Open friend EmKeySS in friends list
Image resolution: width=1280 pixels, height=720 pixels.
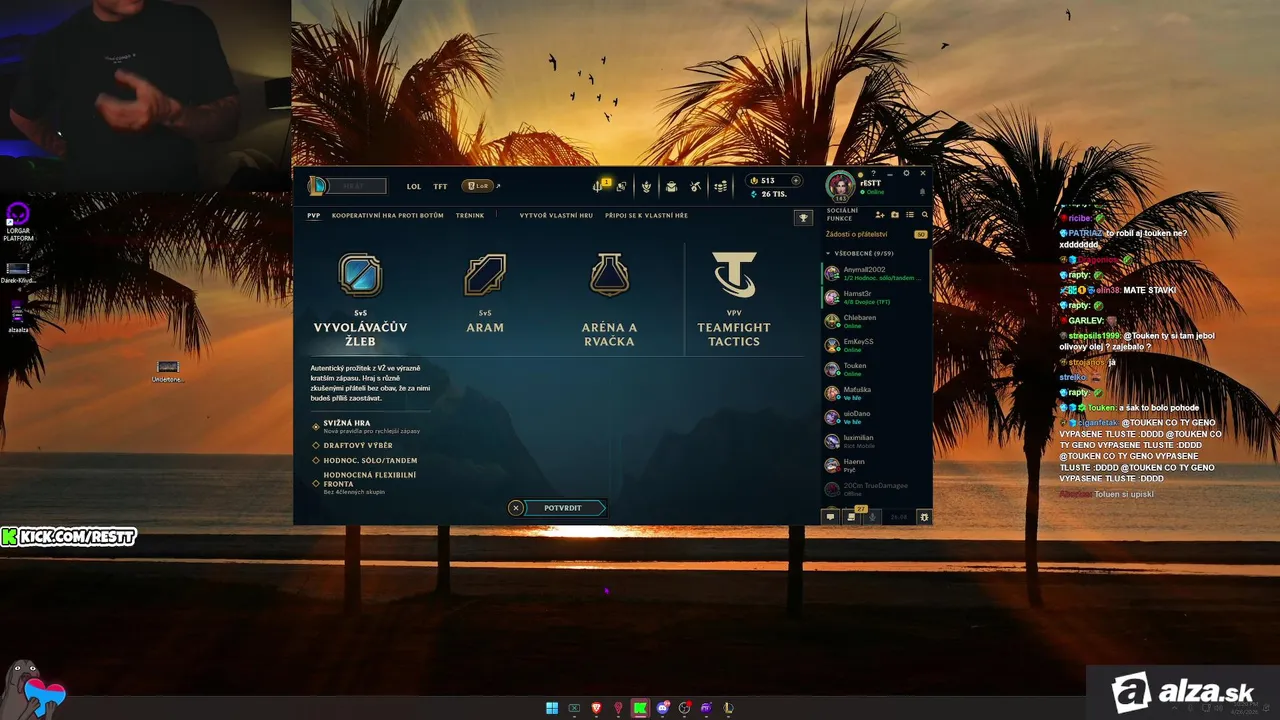876,345
